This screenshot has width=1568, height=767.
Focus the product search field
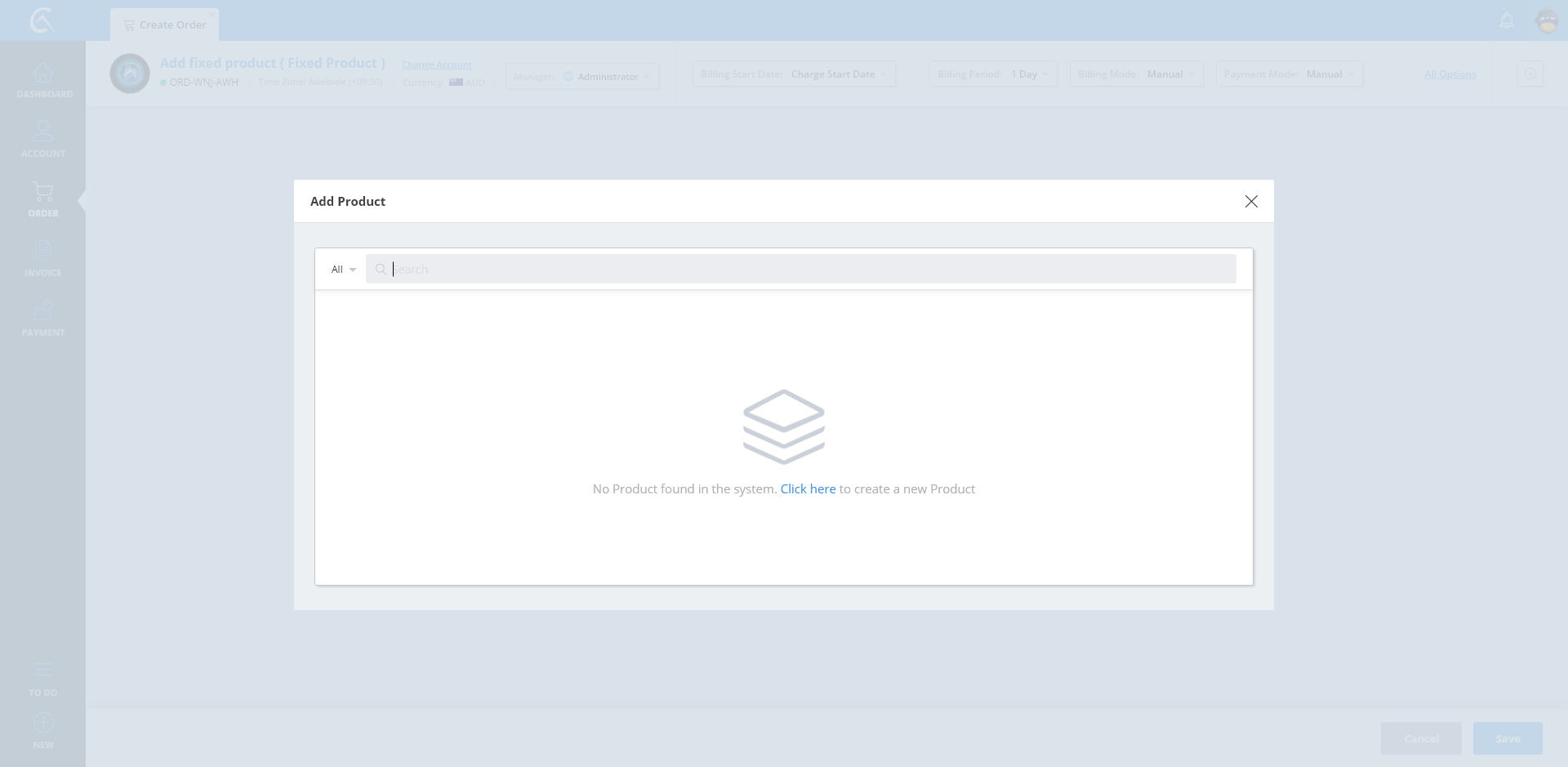tap(808, 270)
